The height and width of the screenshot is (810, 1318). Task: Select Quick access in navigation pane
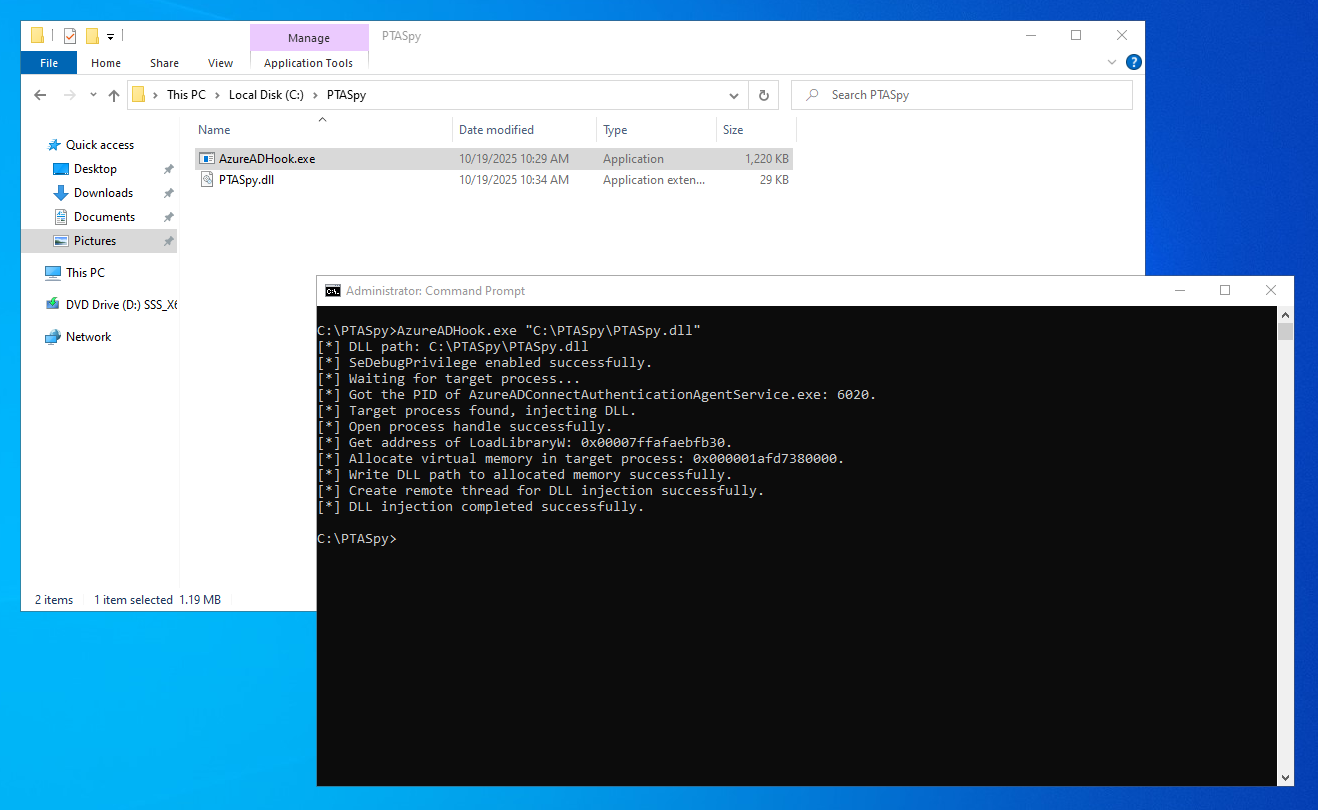[x=100, y=145]
